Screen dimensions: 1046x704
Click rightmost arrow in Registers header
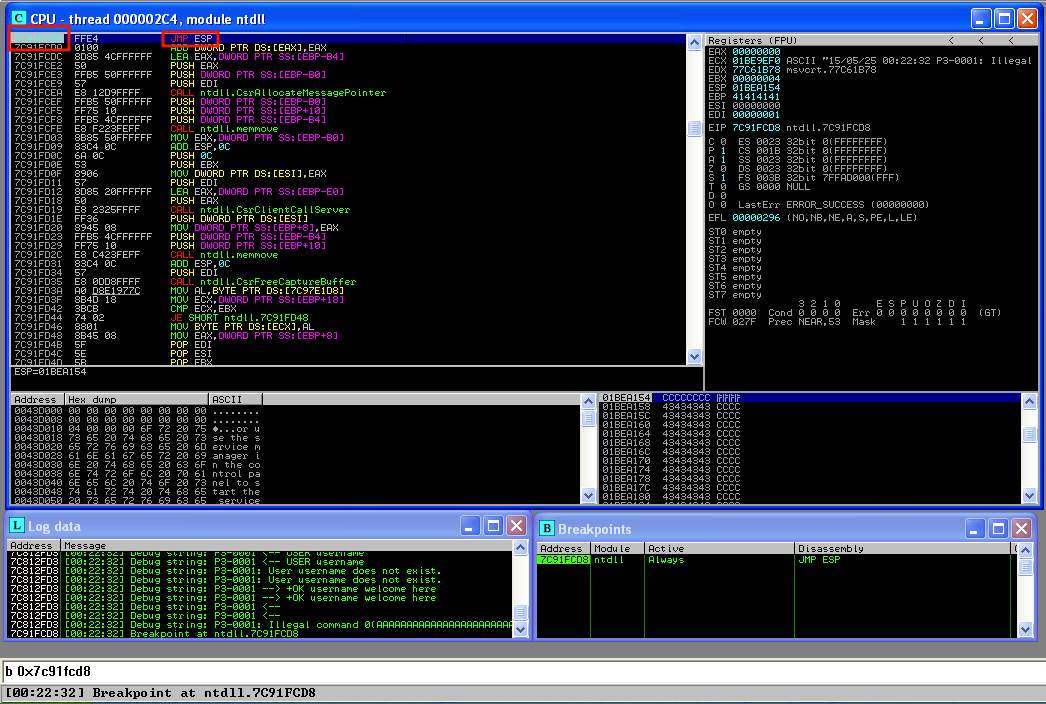click(1012, 40)
